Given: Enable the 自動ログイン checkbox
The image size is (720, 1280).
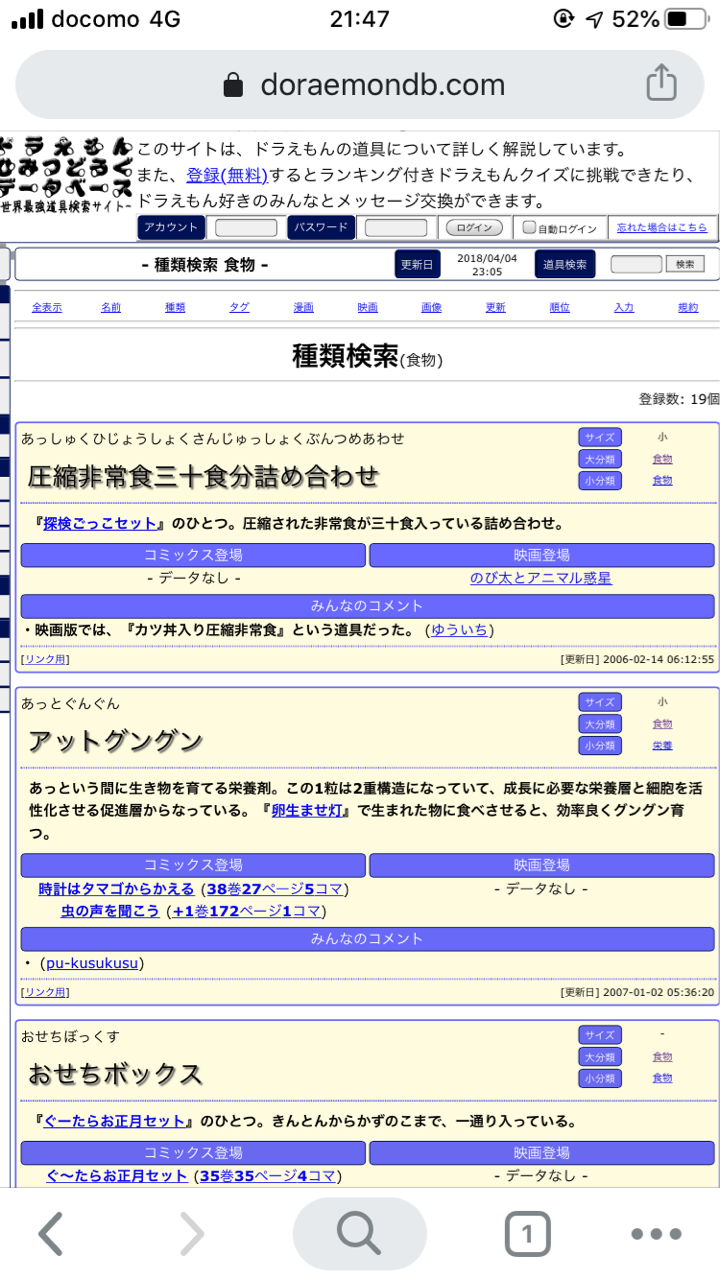Looking at the screenshot, I should pos(530,228).
